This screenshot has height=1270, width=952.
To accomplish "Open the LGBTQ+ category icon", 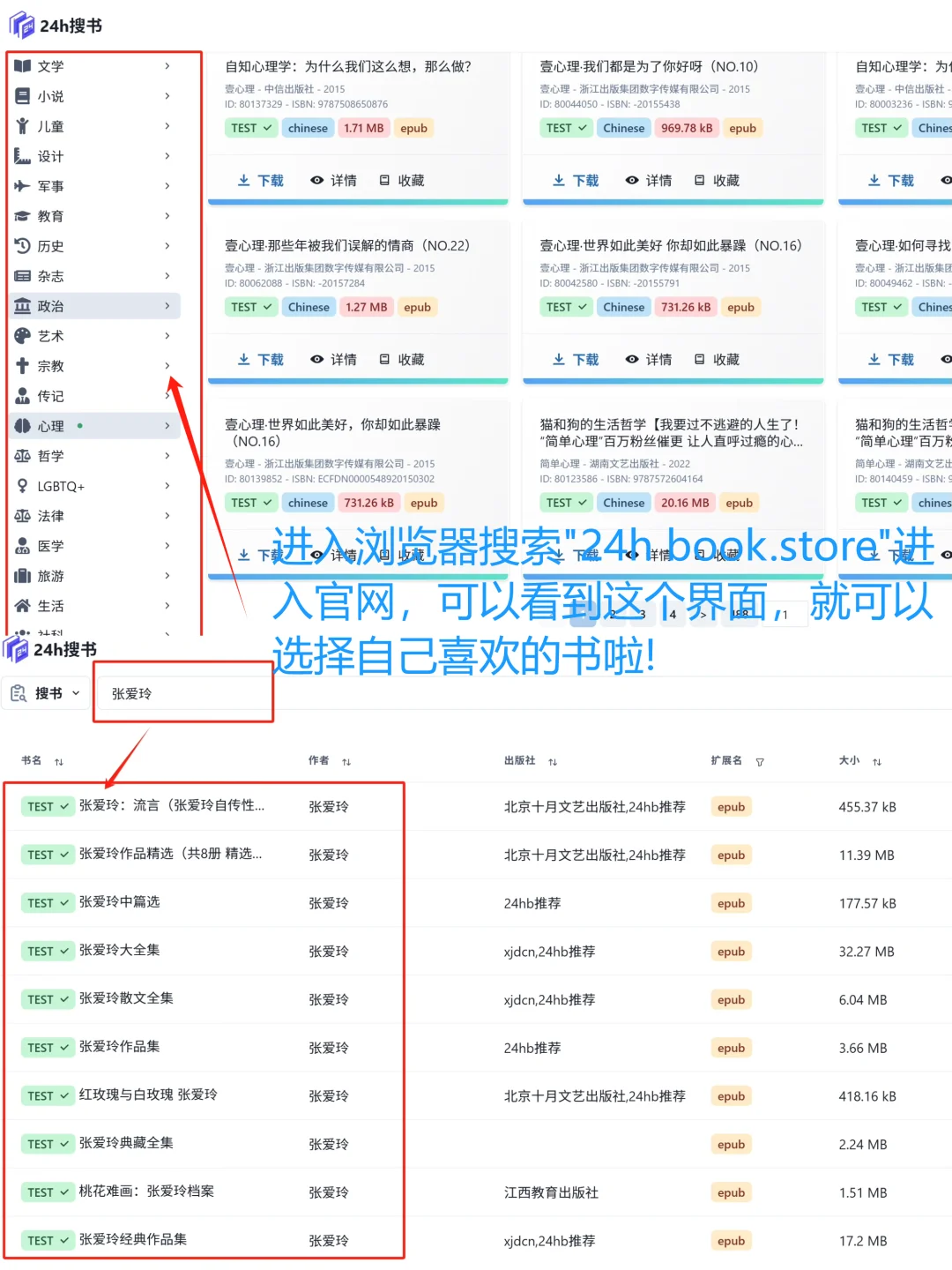I will (x=23, y=486).
